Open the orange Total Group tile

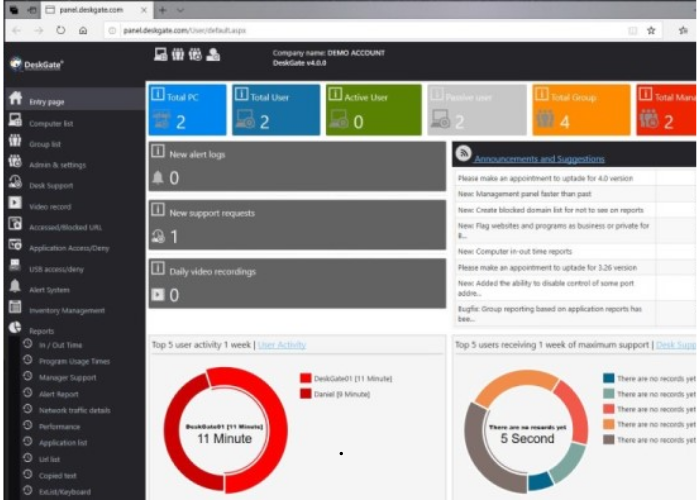pyautogui.click(x=581, y=110)
